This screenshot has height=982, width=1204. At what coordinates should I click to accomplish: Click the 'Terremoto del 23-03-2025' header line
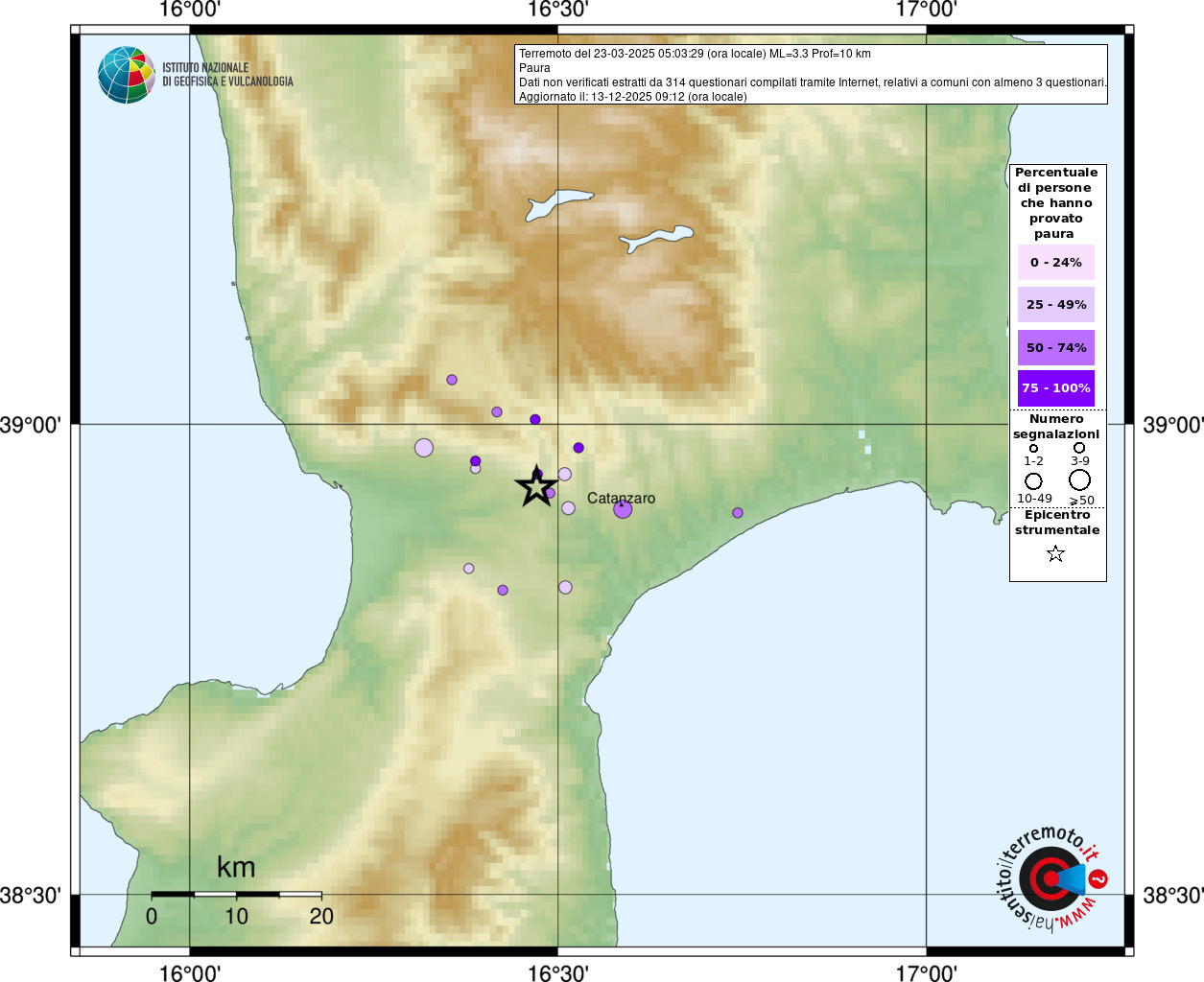(x=695, y=54)
